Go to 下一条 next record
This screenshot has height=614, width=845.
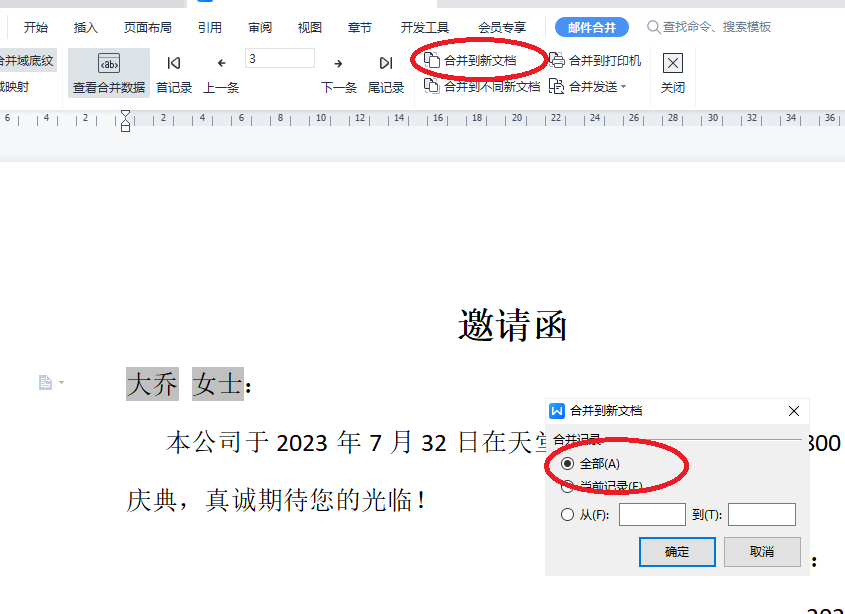pos(338,74)
